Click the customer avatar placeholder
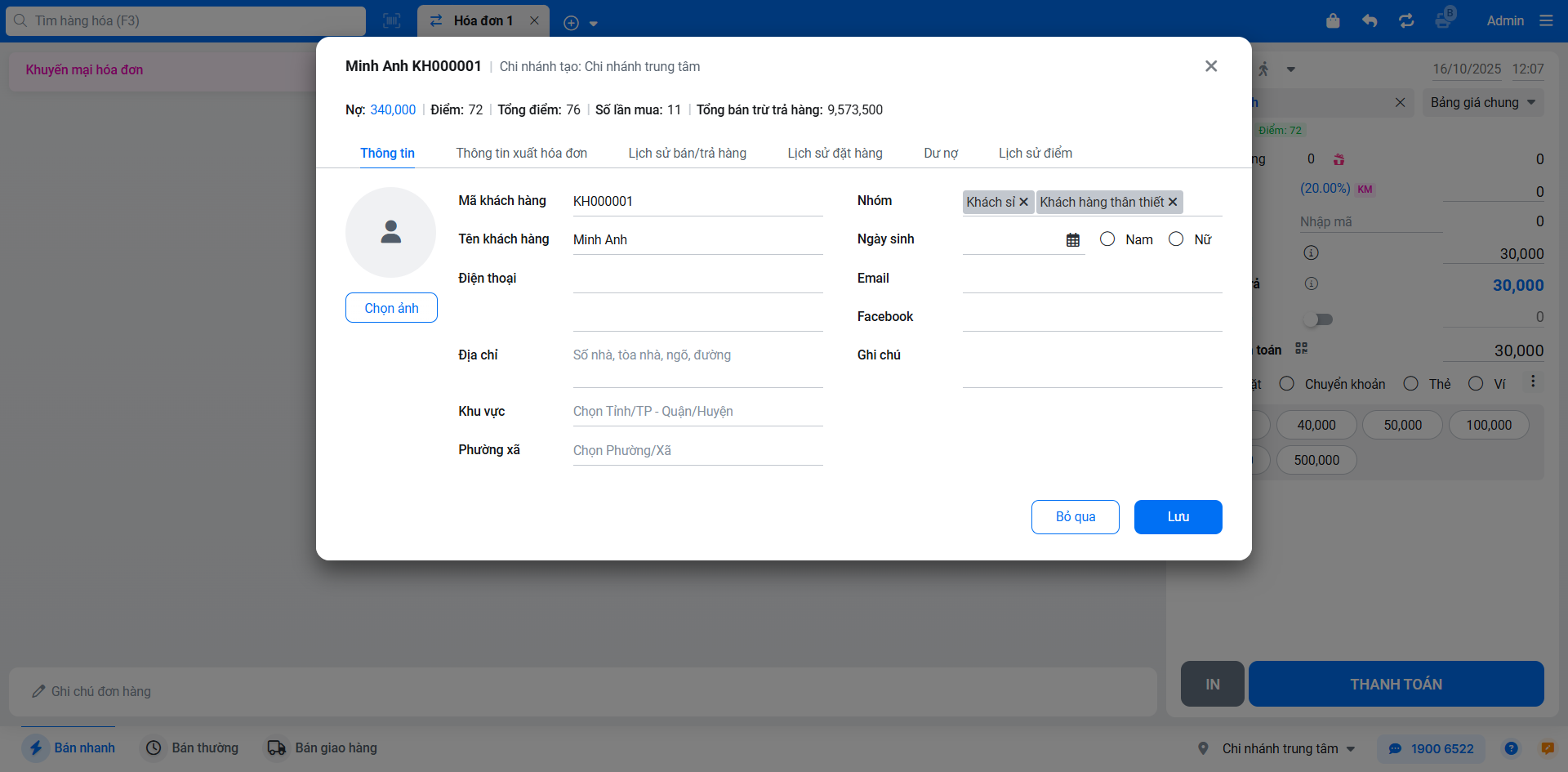The width and height of the screenshot is (1568, 772). click(x=390, y=232)
